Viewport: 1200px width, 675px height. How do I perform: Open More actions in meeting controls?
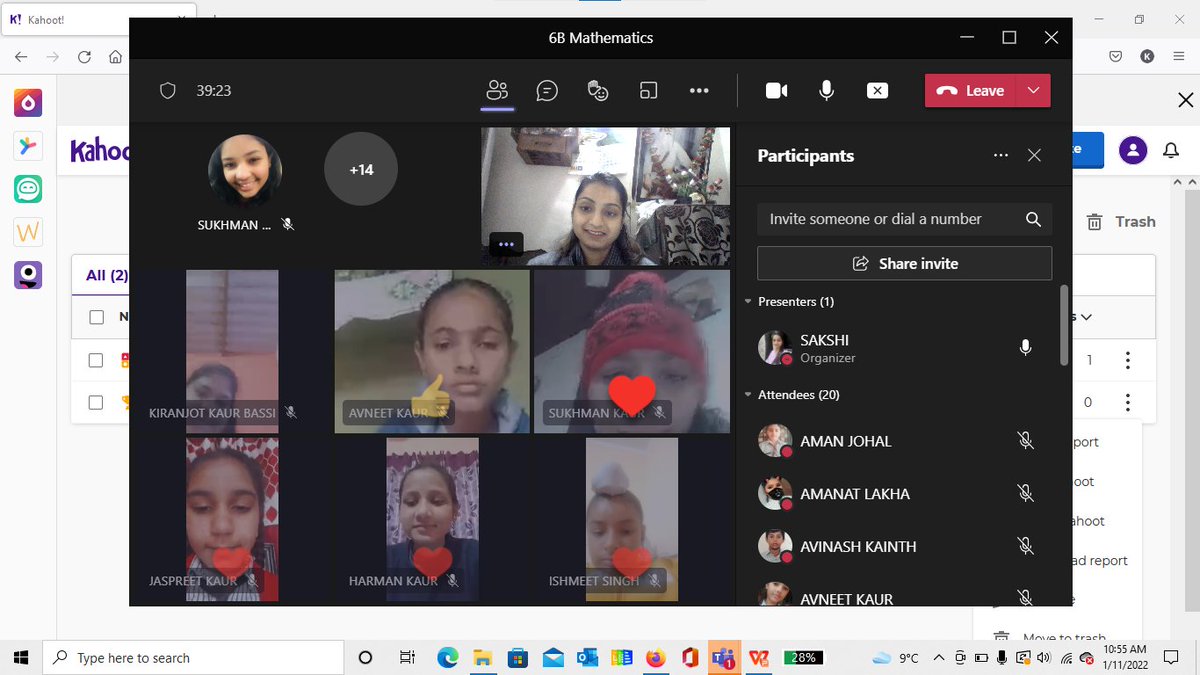(699, 90)
